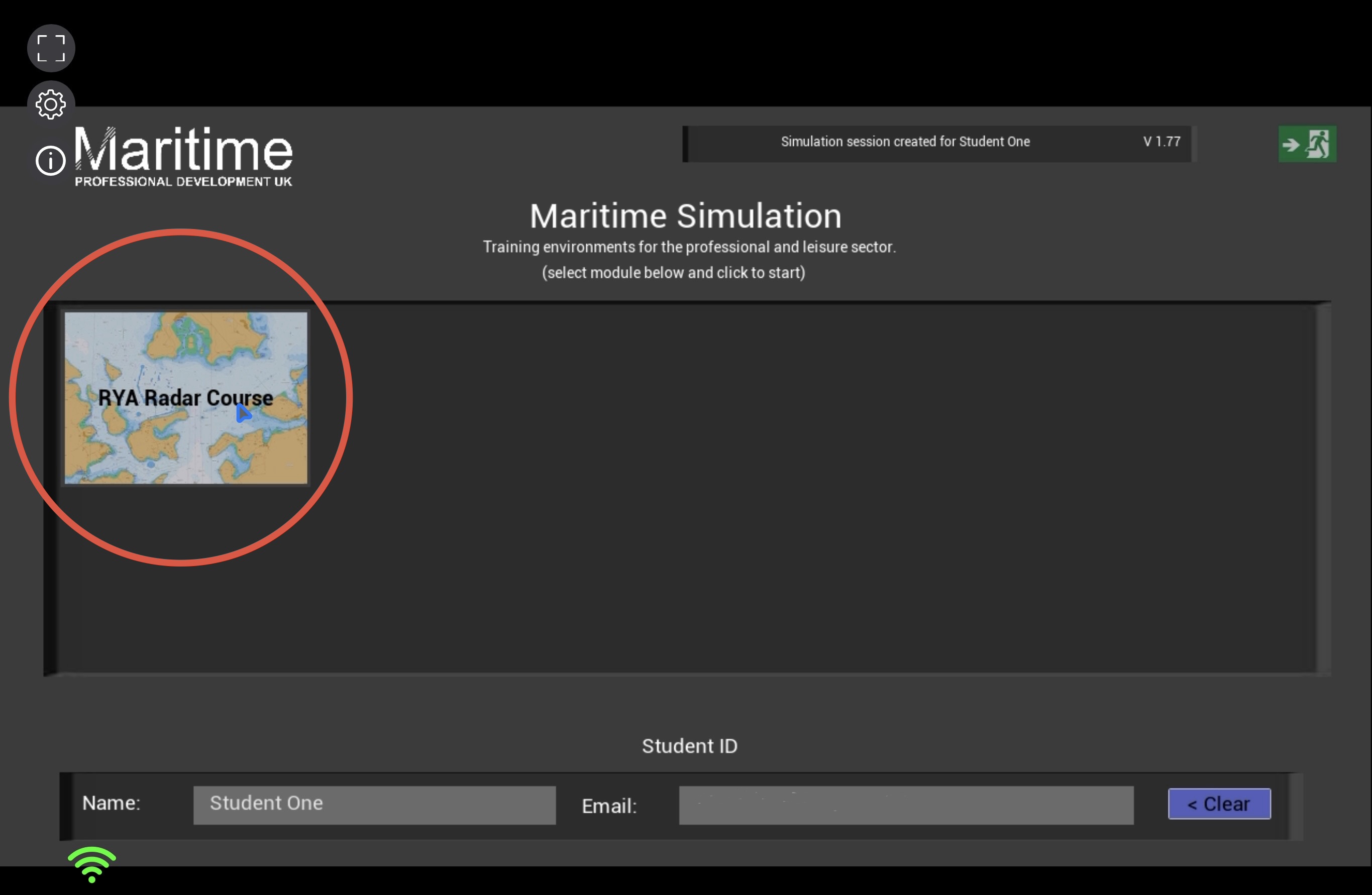Click the circled info icon
Image resolution: width=1372 pixels, height=895 pixels.
(51, 160)
